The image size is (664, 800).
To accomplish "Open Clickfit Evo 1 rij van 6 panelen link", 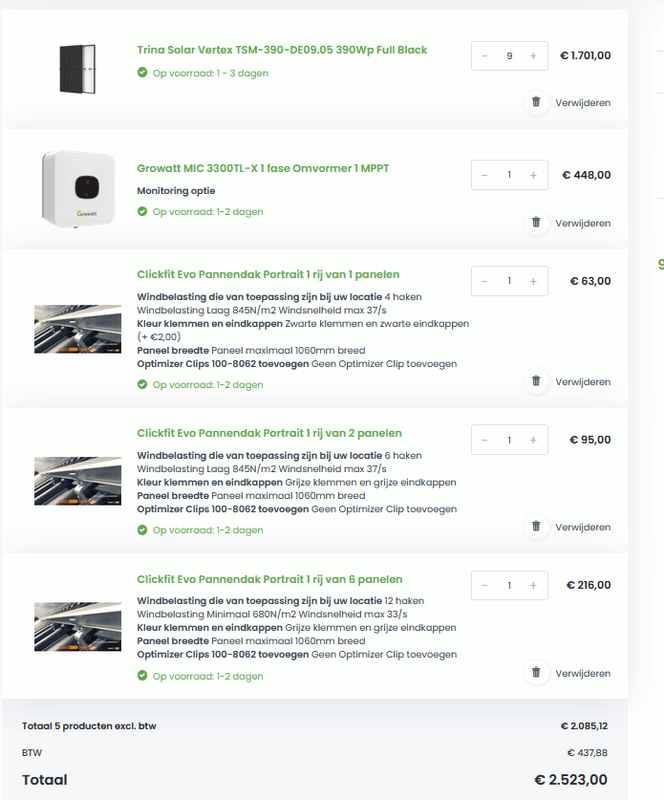I will (x=270, y=579).
